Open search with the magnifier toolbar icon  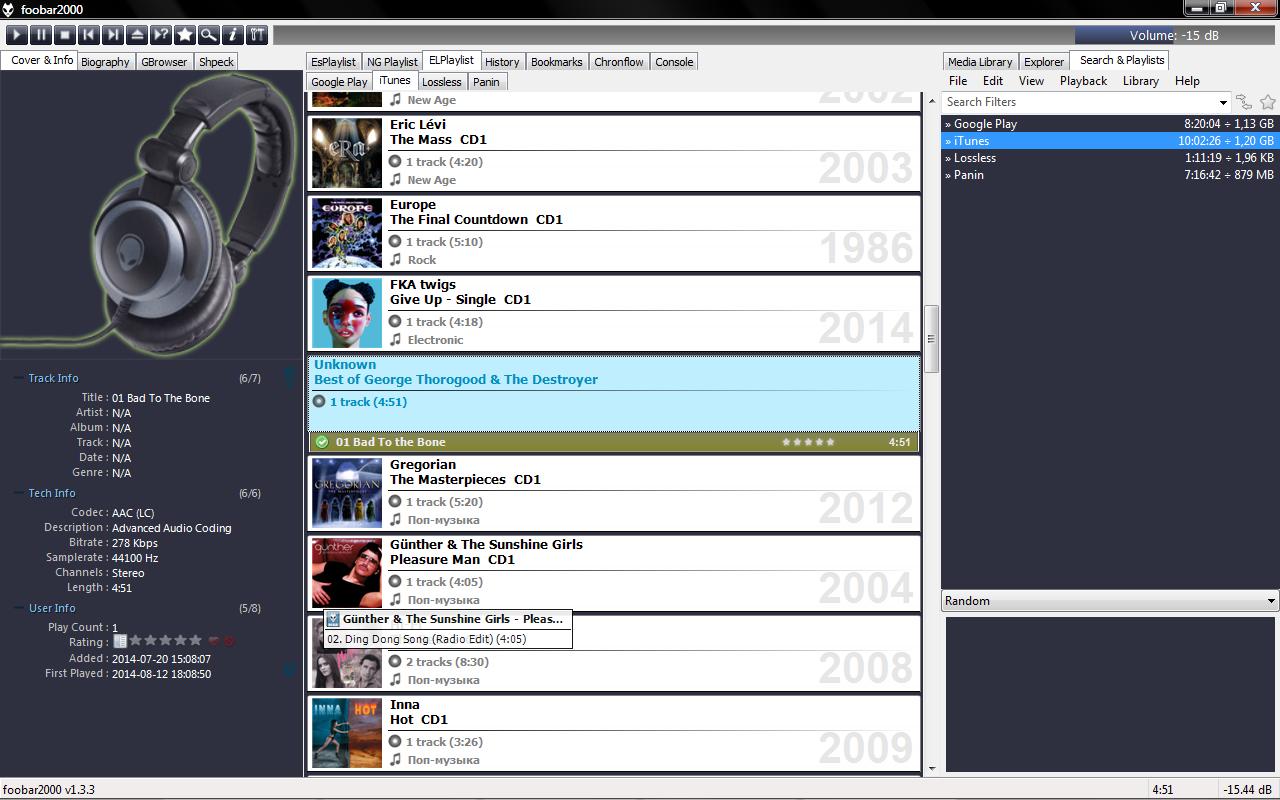coord(209,35)
